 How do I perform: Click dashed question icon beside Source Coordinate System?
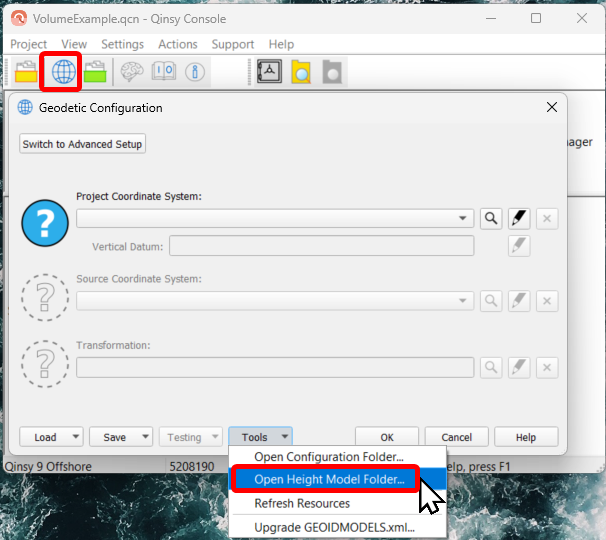click(x=45, y=297)
